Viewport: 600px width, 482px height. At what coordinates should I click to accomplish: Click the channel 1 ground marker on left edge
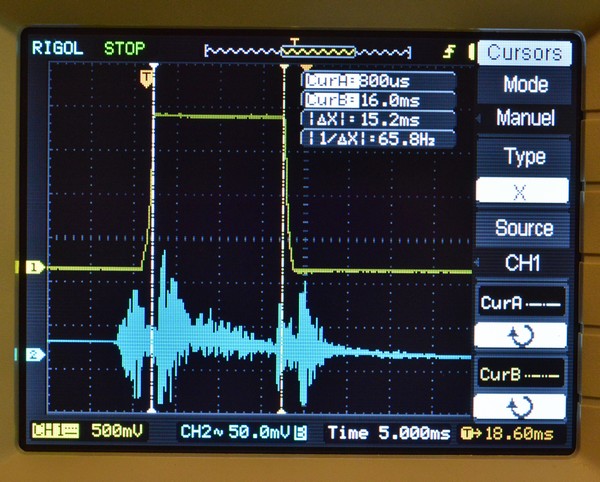[x=34, y=268]
